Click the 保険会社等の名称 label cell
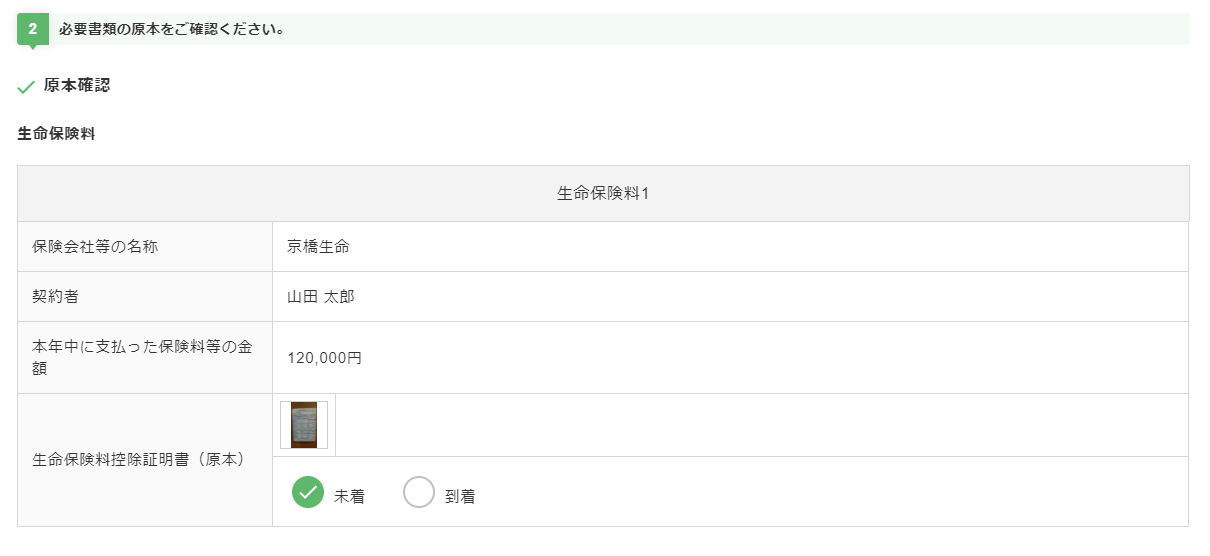 point(145,246)
